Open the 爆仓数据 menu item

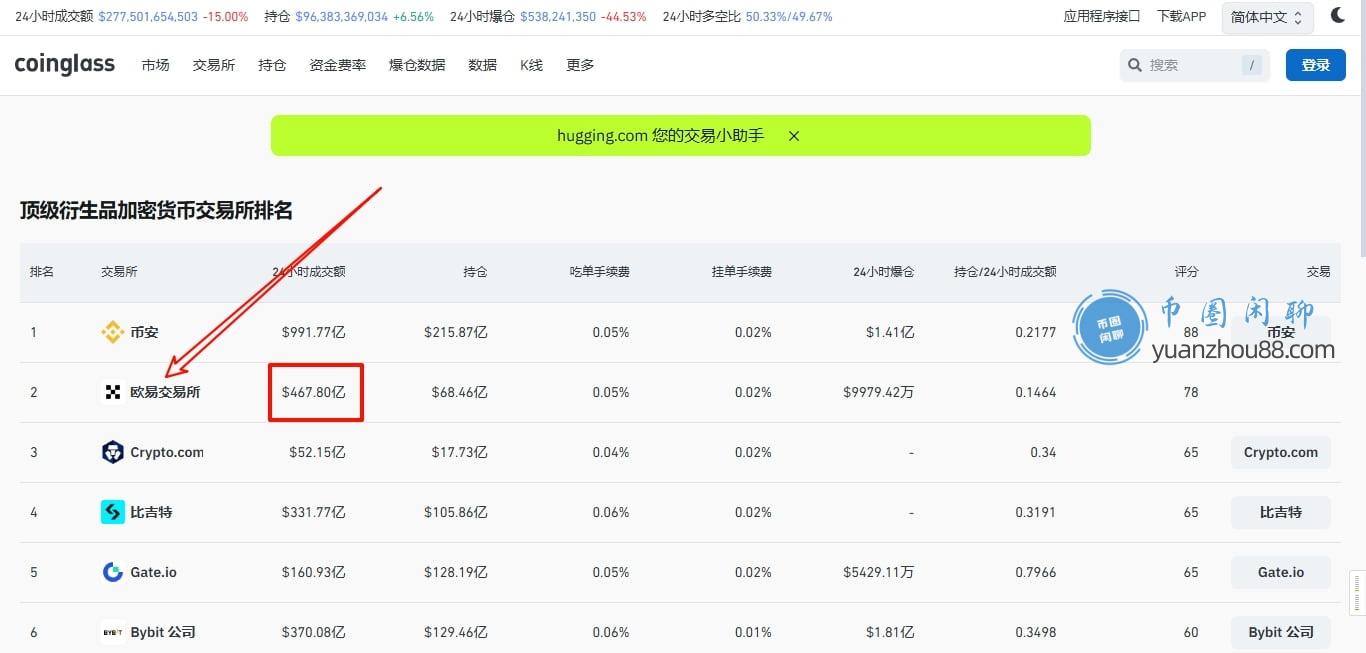click(417, 65)
